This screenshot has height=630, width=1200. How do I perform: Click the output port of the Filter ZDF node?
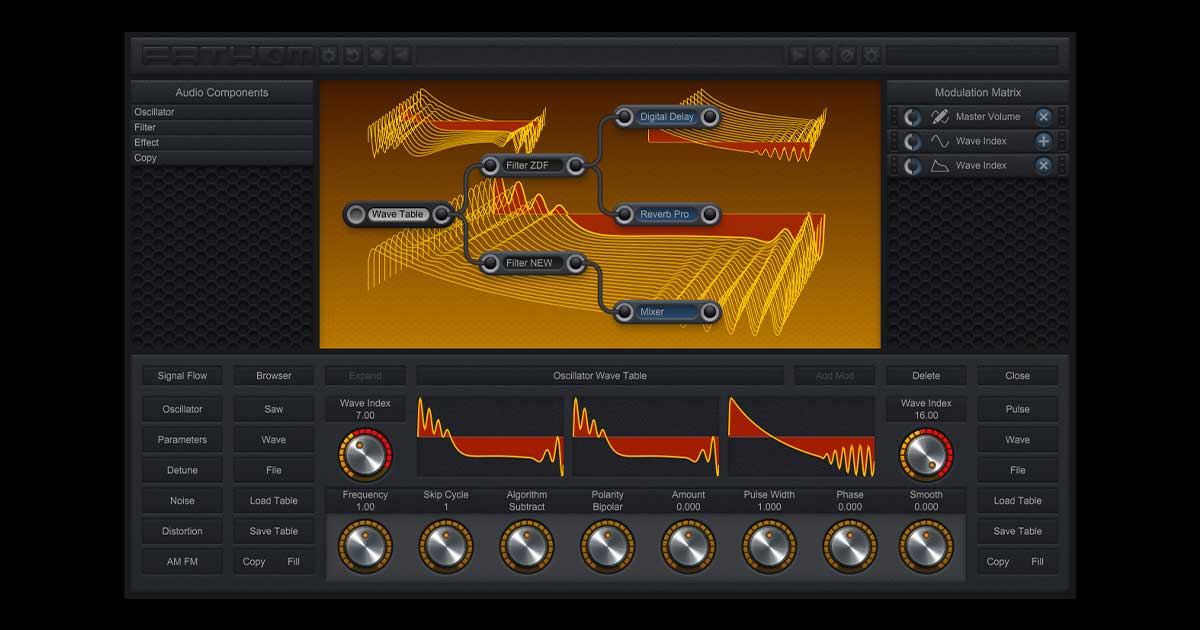click(x=575, y=166)
